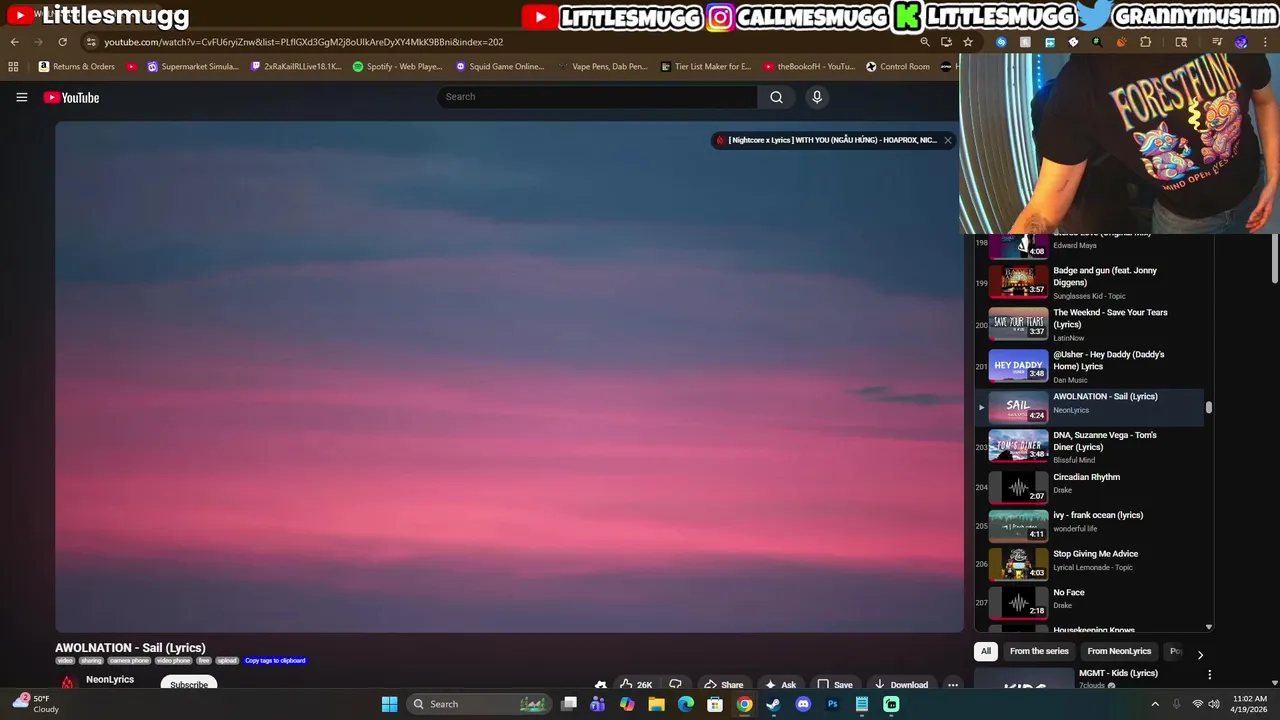Image resolution: width=1280 pixels, height=720 pixels.
Task: Open options for MGMT - Kids video
Action: click(x=1209, y=675)
